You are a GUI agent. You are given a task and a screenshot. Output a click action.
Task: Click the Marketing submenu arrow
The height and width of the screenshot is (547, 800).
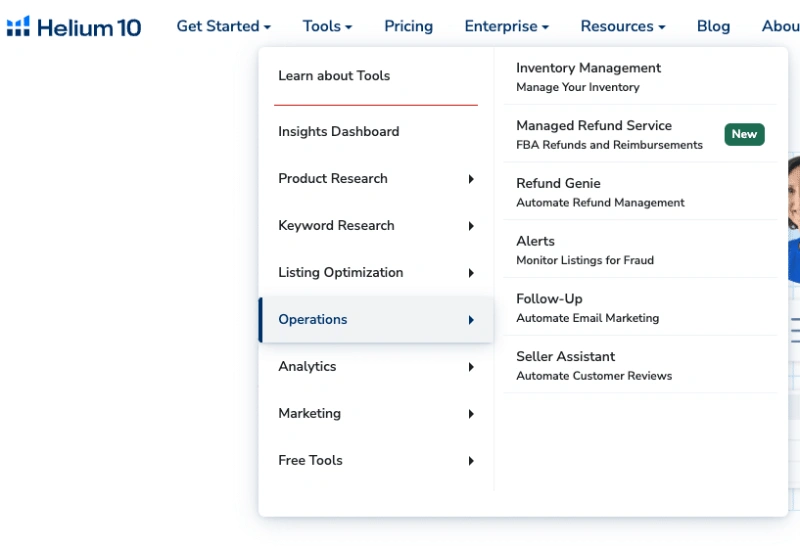[x=471, y=414]
